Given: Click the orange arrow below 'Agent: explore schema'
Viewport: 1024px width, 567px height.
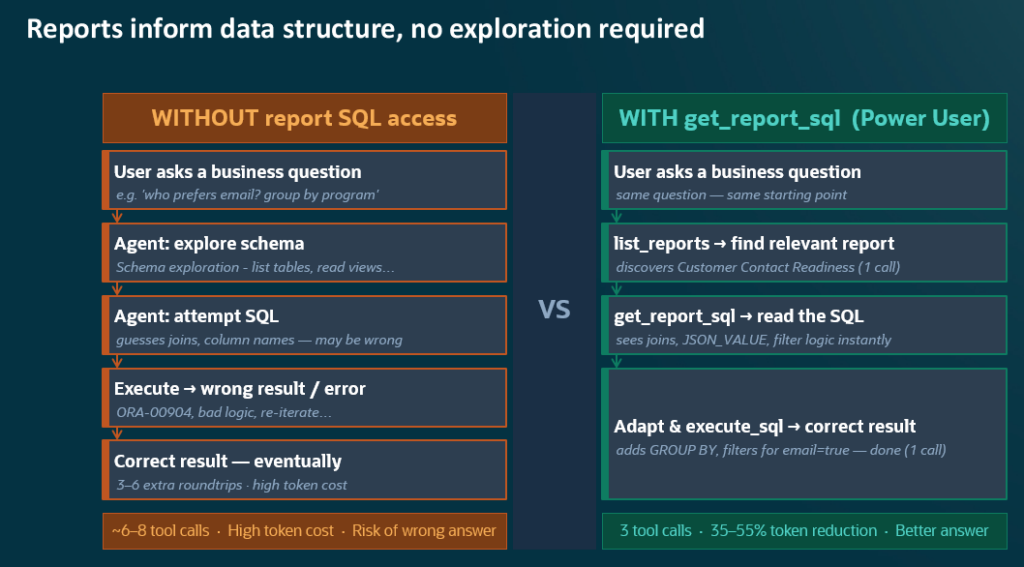Looking at the screenshot, I should point(117,289).
